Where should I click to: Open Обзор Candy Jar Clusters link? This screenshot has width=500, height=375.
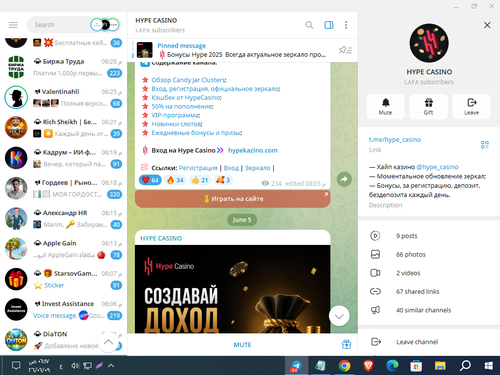click(189, 80)
